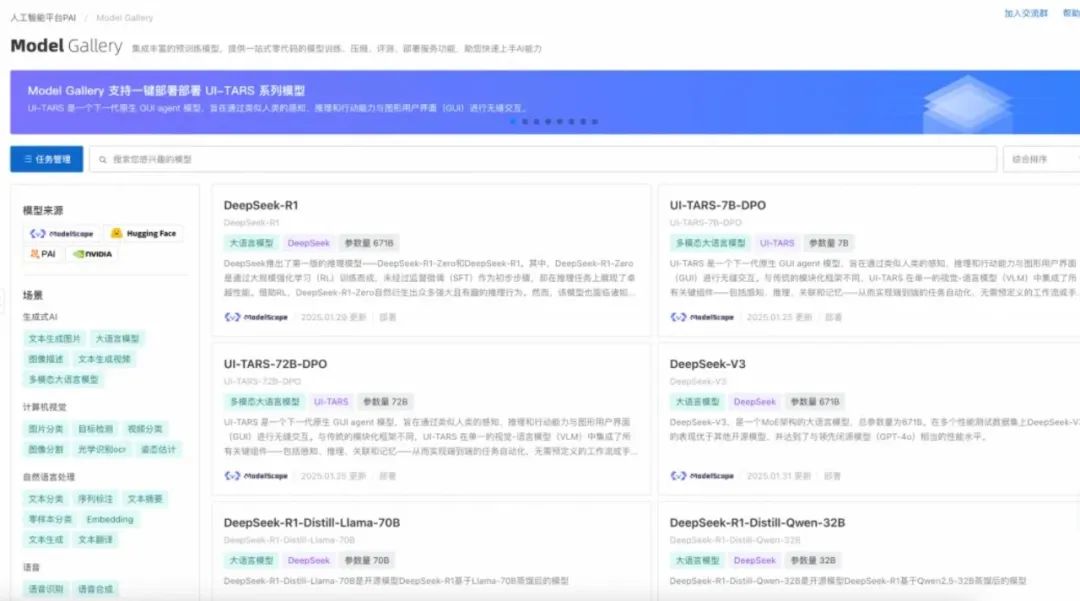Select the PAI model source filter

coord(42,254)
